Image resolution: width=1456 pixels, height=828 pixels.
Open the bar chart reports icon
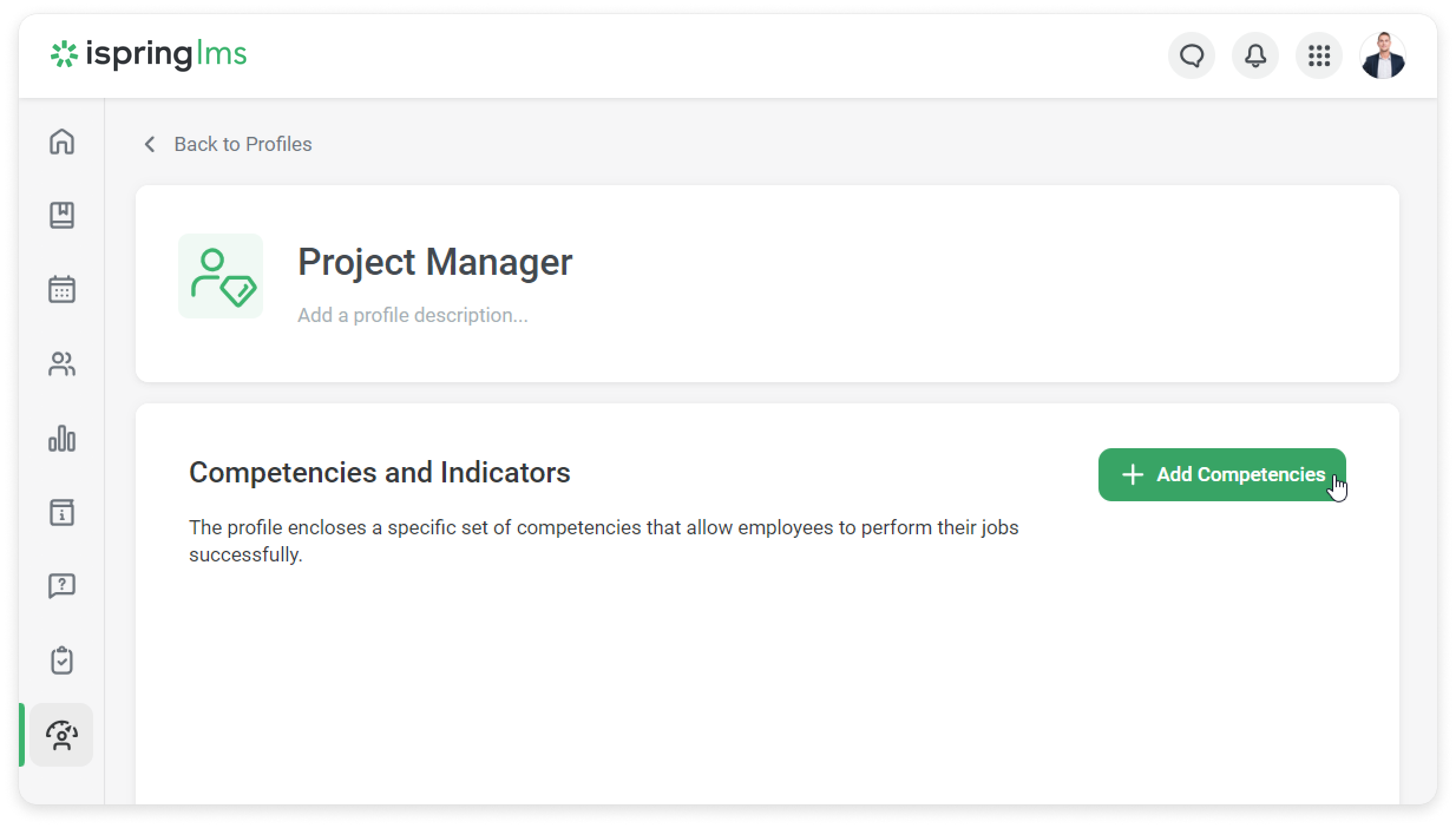click(62, 438)
